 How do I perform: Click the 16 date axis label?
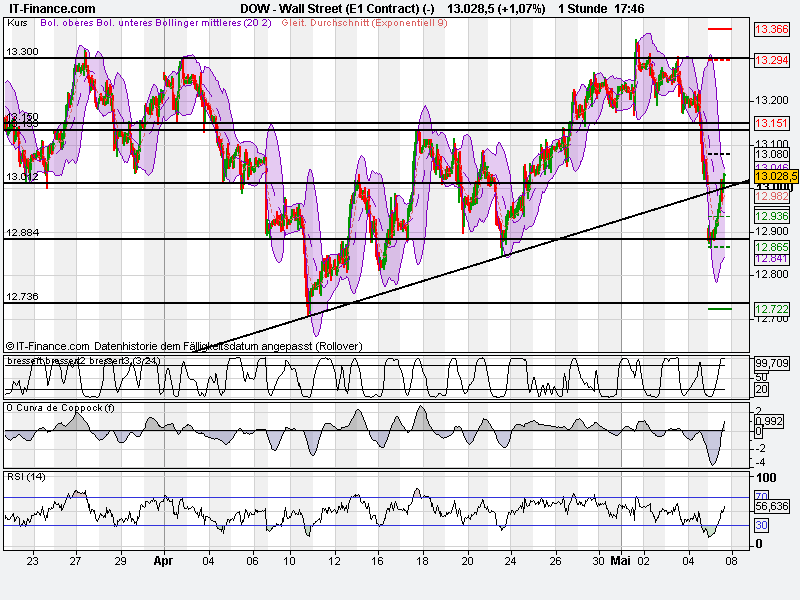[377, 561]
